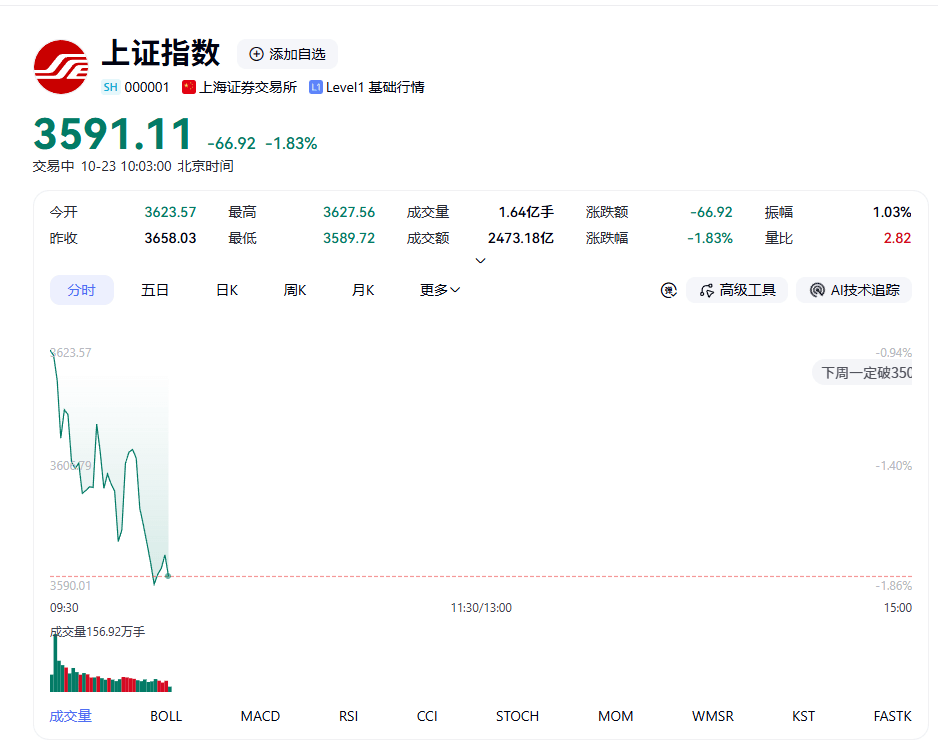Image resolution: width=938 pixels, height=750 pixels.
Task: Click 最高 value 3627.56
Action: tap(349, 212)
